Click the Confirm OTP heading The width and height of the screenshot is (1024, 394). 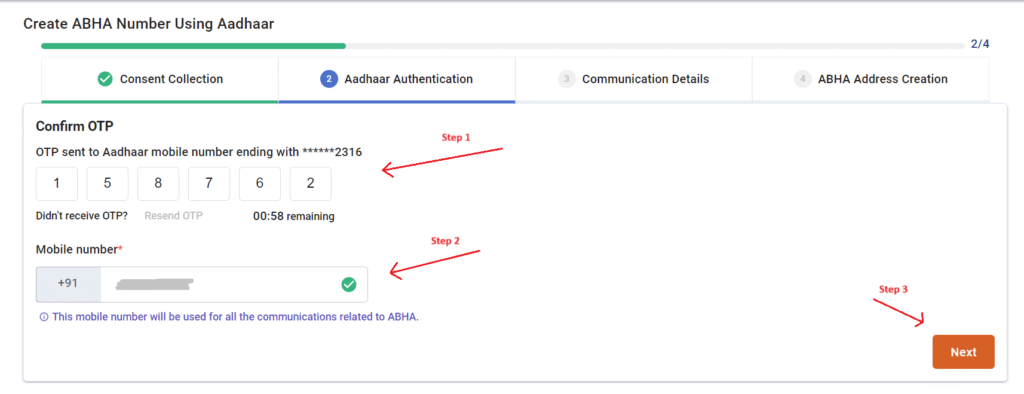click(75, 126)
